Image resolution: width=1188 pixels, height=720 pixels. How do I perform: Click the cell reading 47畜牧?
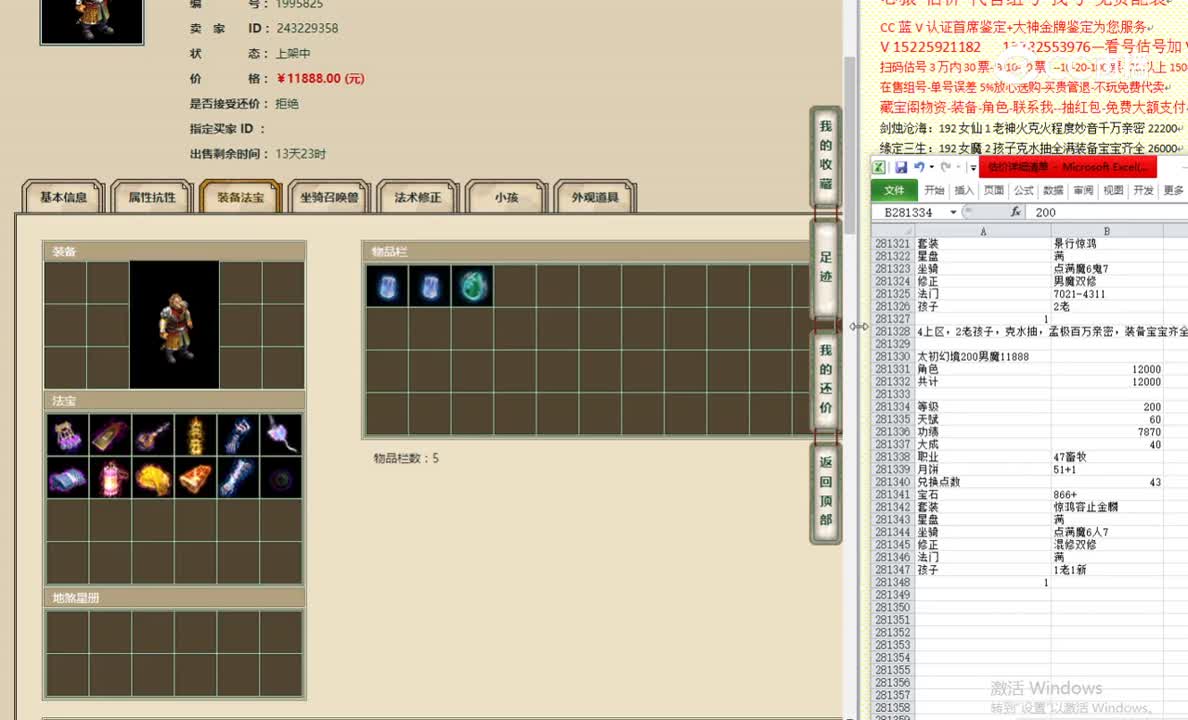click(x=1107, y=457)
